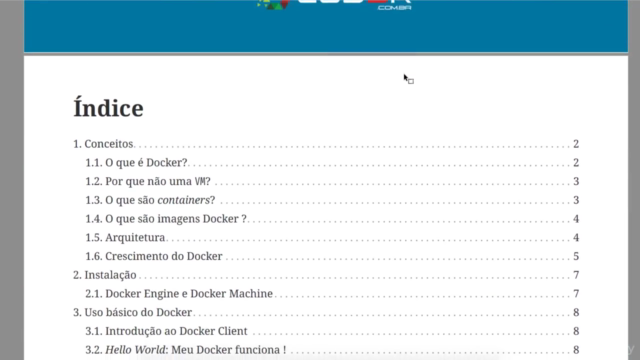Open '1.3. O que são containers?' entry
The height and width of the screenshot is (360, 640).
coord(150,200)
